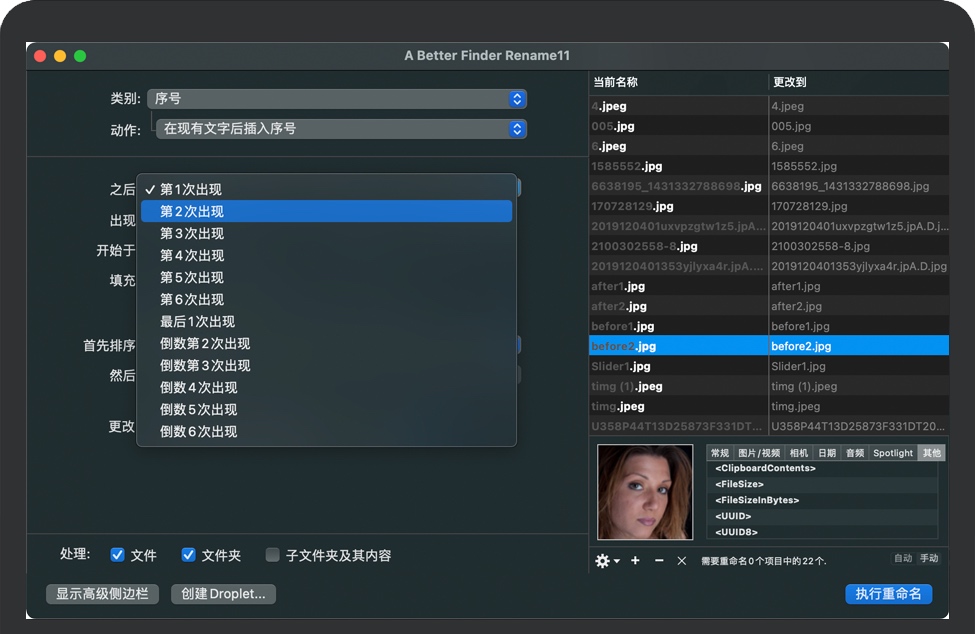Toggle the 文件夹 checkbox
The height and width of the screenshot is (634, 975).
coord(188,555)
